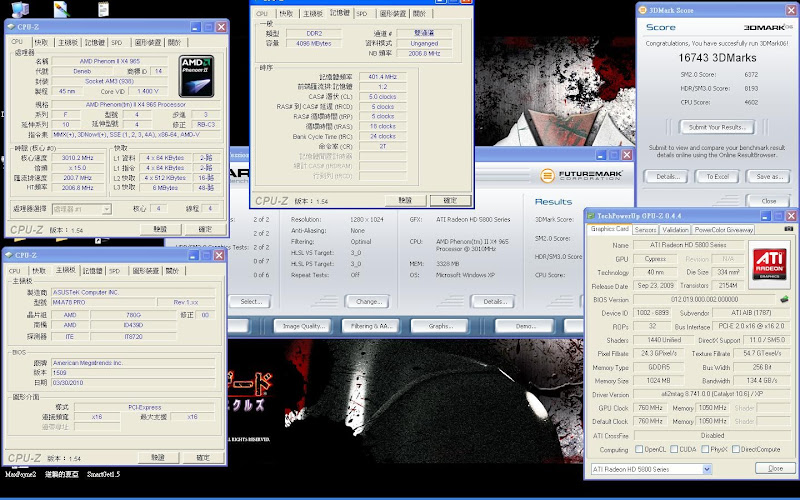Open the SPD tab in top-left CPU-Z
The height and width of the screenshot is (500, 800).
click(117, 43)
